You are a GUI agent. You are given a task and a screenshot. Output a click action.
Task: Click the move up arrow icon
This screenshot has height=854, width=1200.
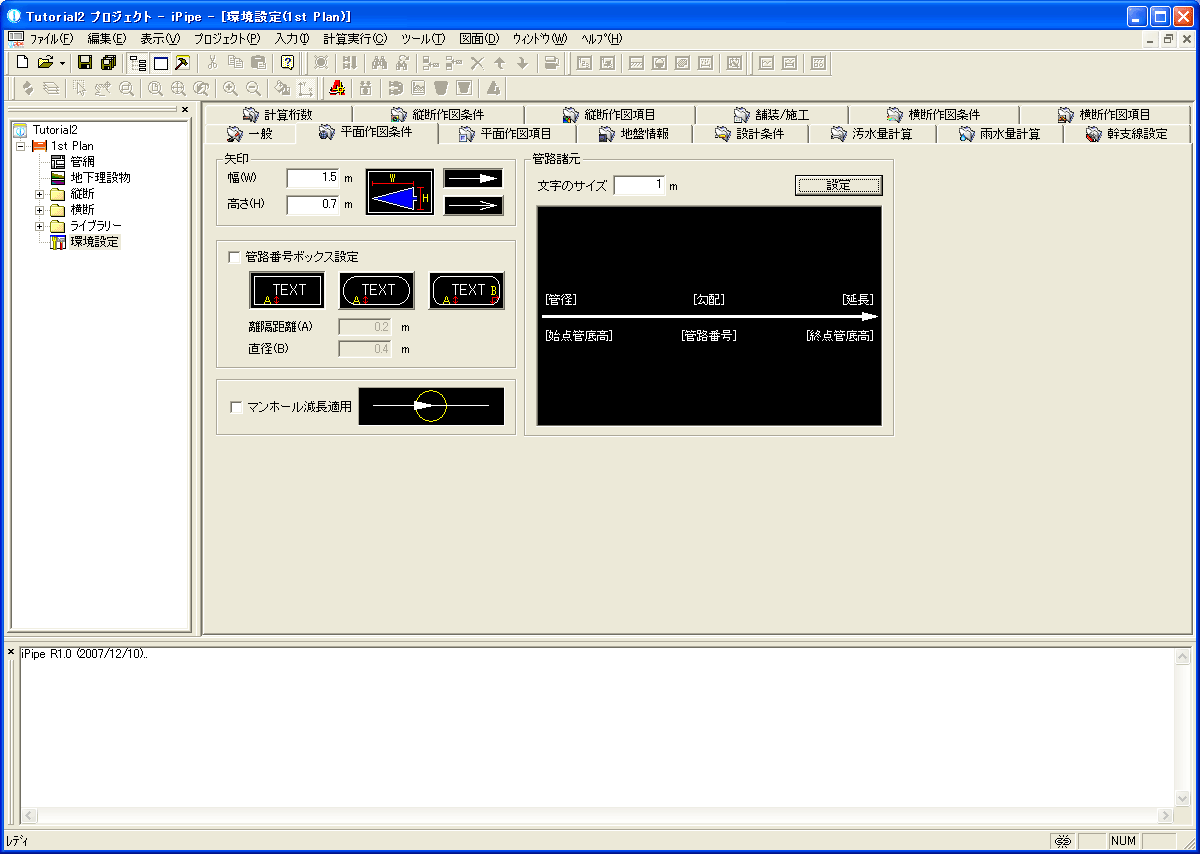tap(499, 63)
